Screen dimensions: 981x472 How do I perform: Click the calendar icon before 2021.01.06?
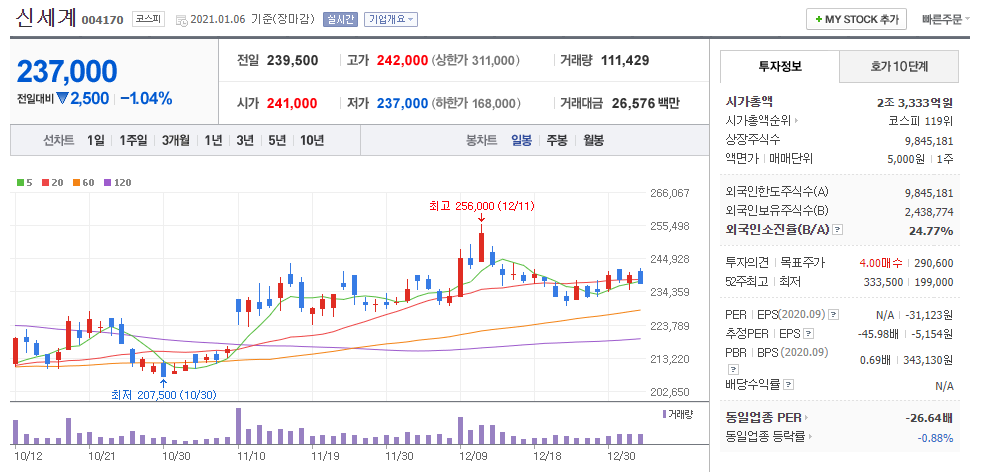tap(181, 21)
